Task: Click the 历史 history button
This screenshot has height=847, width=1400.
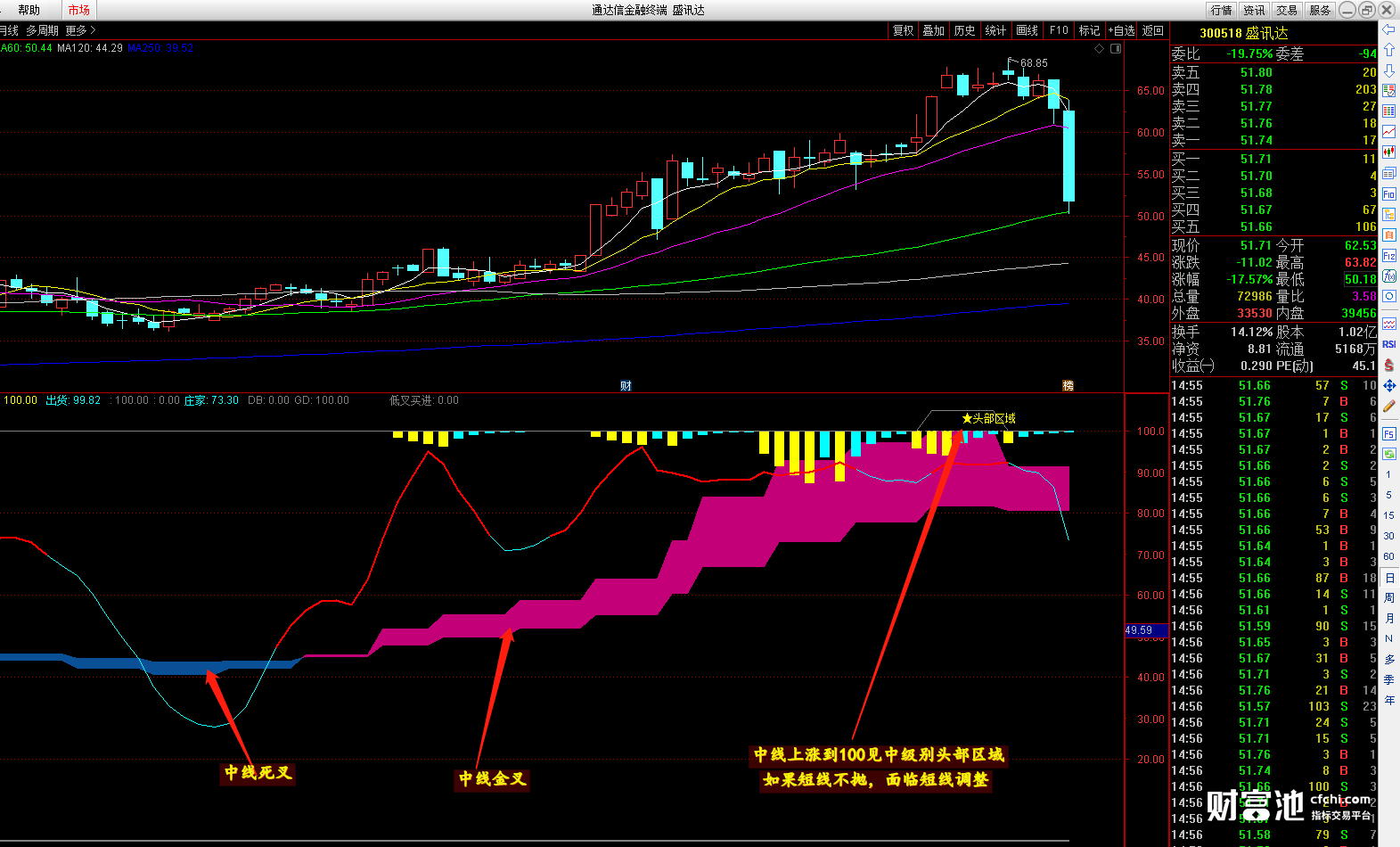Action: 964,30
